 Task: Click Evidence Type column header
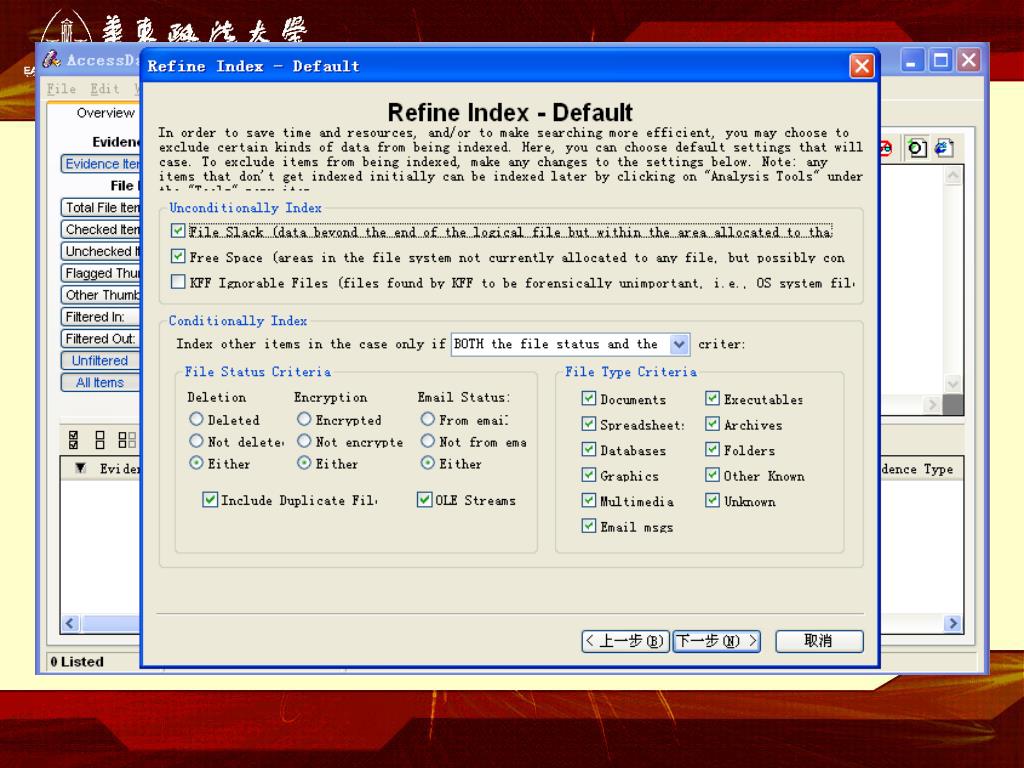pyautogui.click(x=920, y=469)
